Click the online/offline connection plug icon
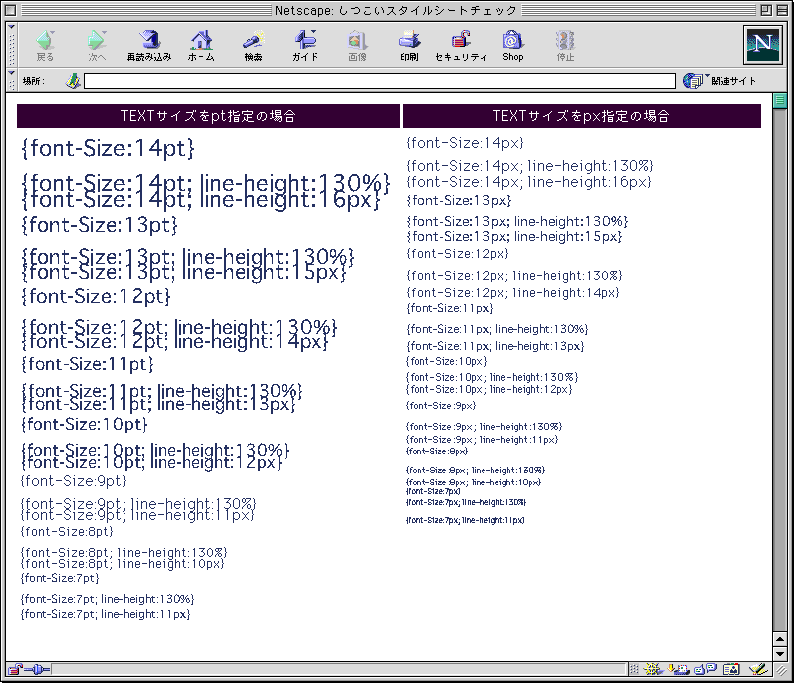The width and height of the screenshot is (794, 683). pyautogui.click(x=37, y=669)
